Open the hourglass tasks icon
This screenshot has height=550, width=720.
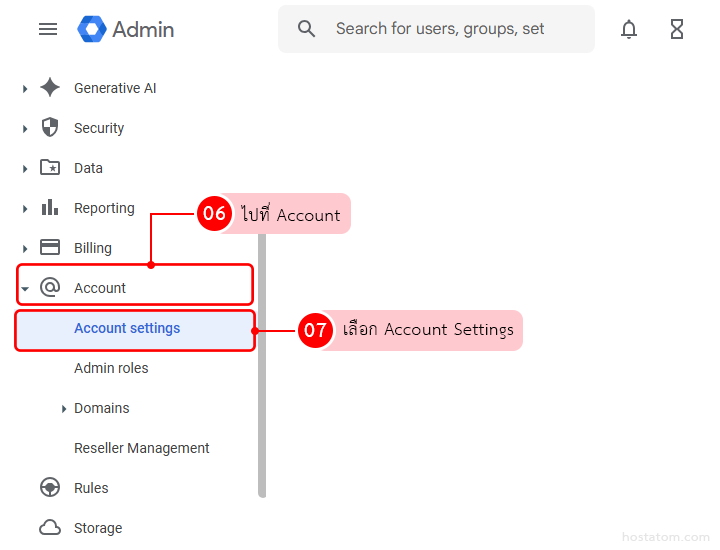click(677, 29)
